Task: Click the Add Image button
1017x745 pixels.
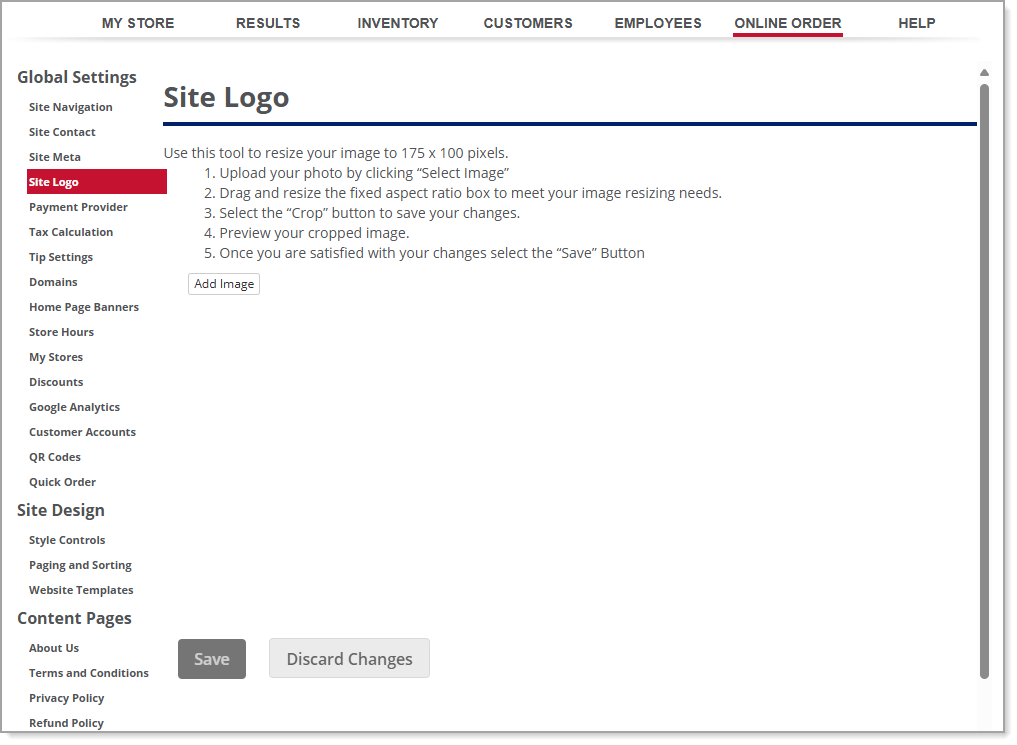Action: coord(223,284)
